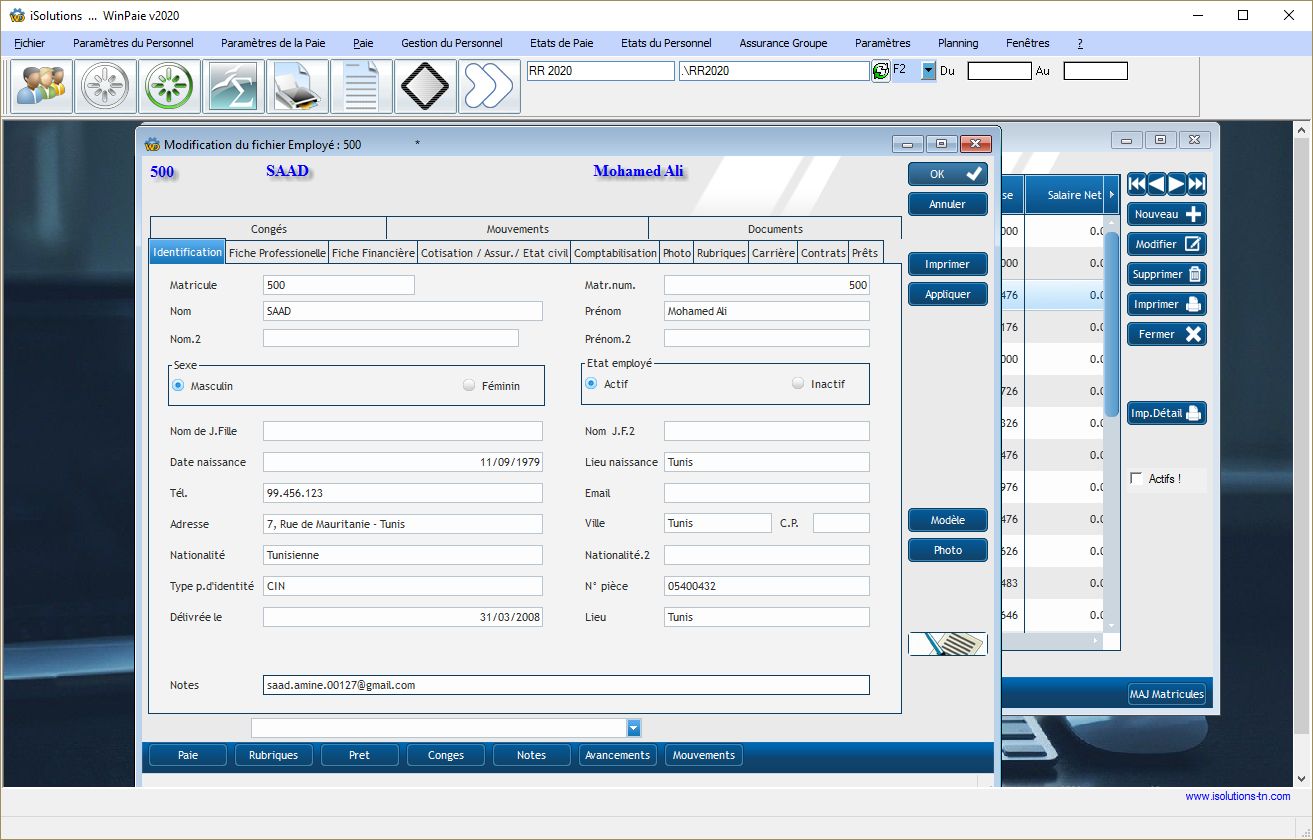
Task: Select the Féminin radio button
Action: tap(469, 386)
